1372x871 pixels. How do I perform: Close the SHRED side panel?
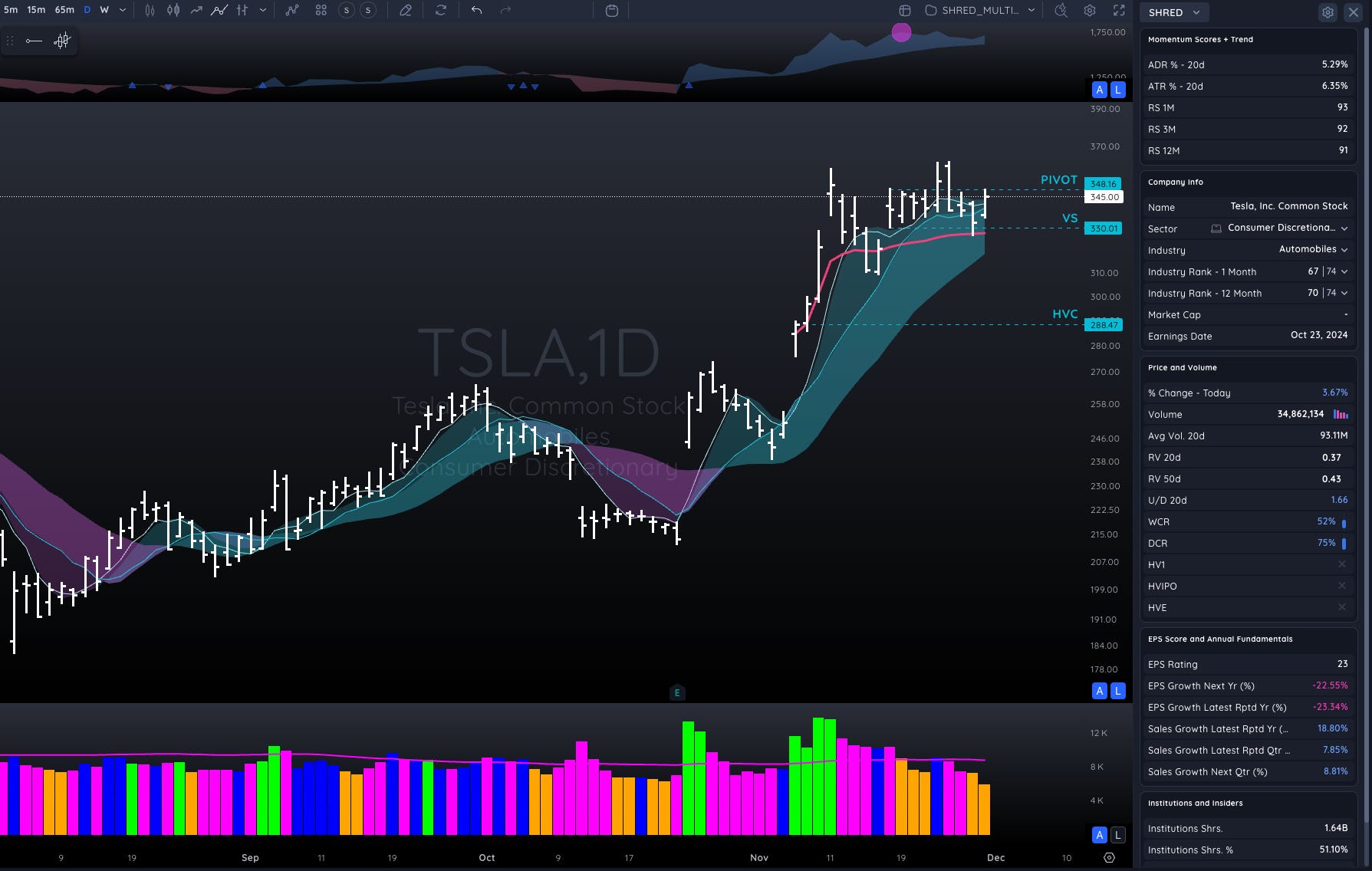(1354, 12)
